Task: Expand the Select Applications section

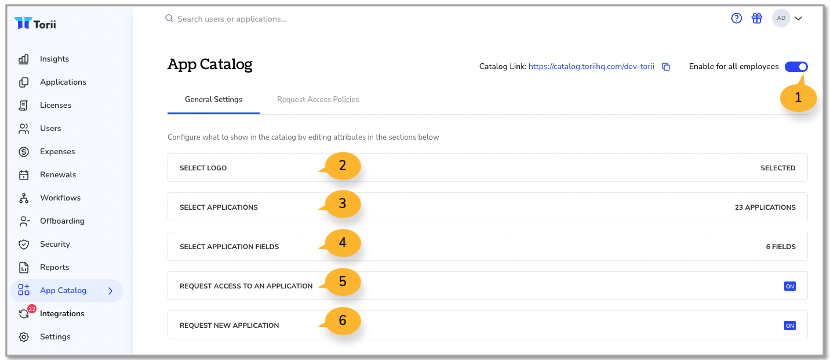Action: pos(487,207)
